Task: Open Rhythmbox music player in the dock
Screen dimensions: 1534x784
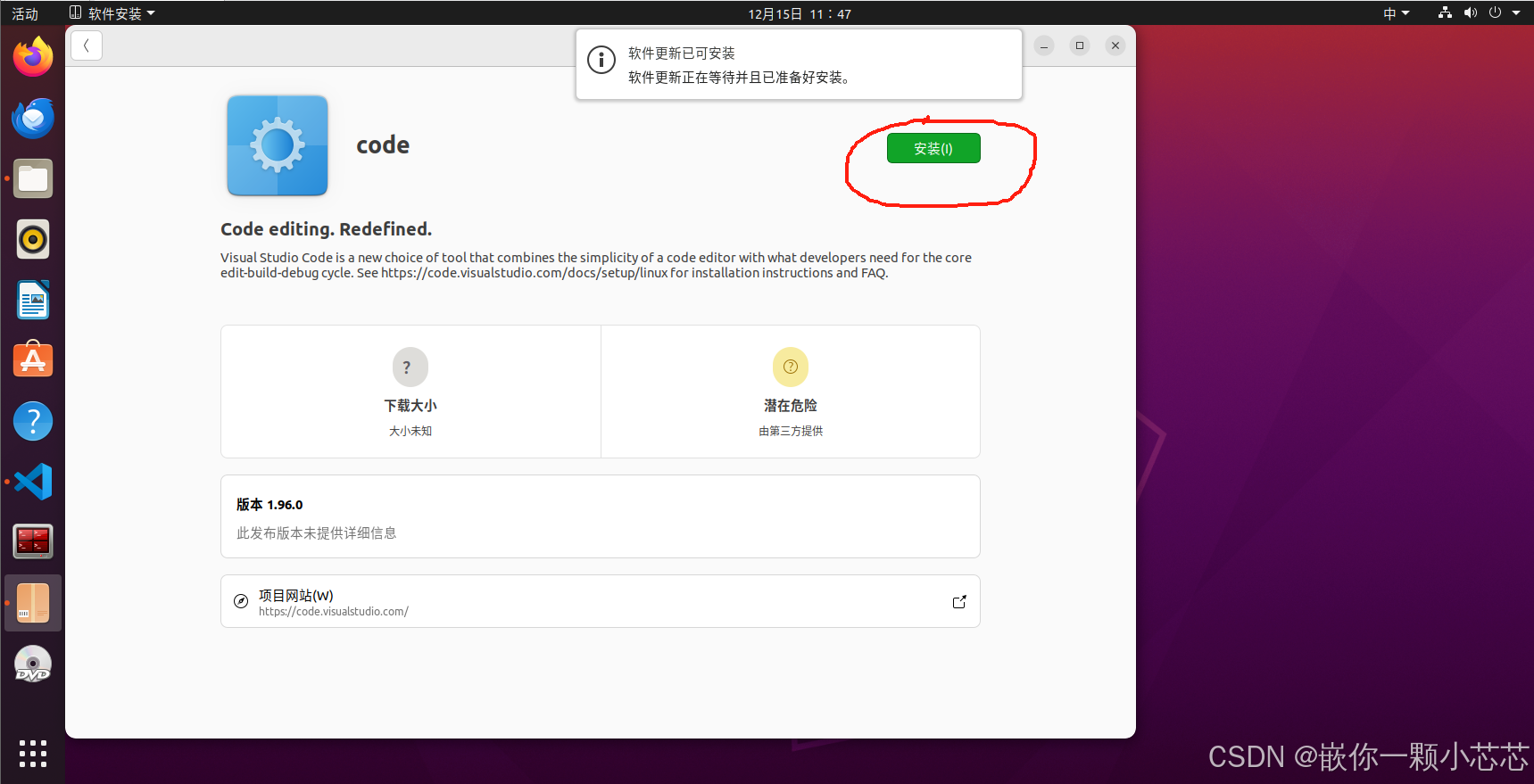Action: click(33, 239)
